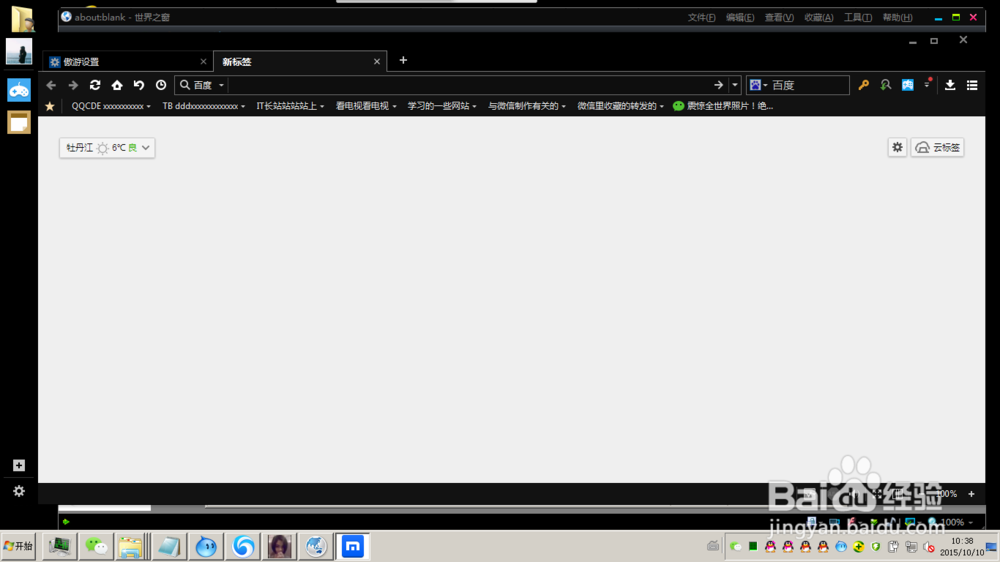The height and width of the screenshot is (562, 1000).
Task: Expand the search box engine selector
Action: pos(758,85)
